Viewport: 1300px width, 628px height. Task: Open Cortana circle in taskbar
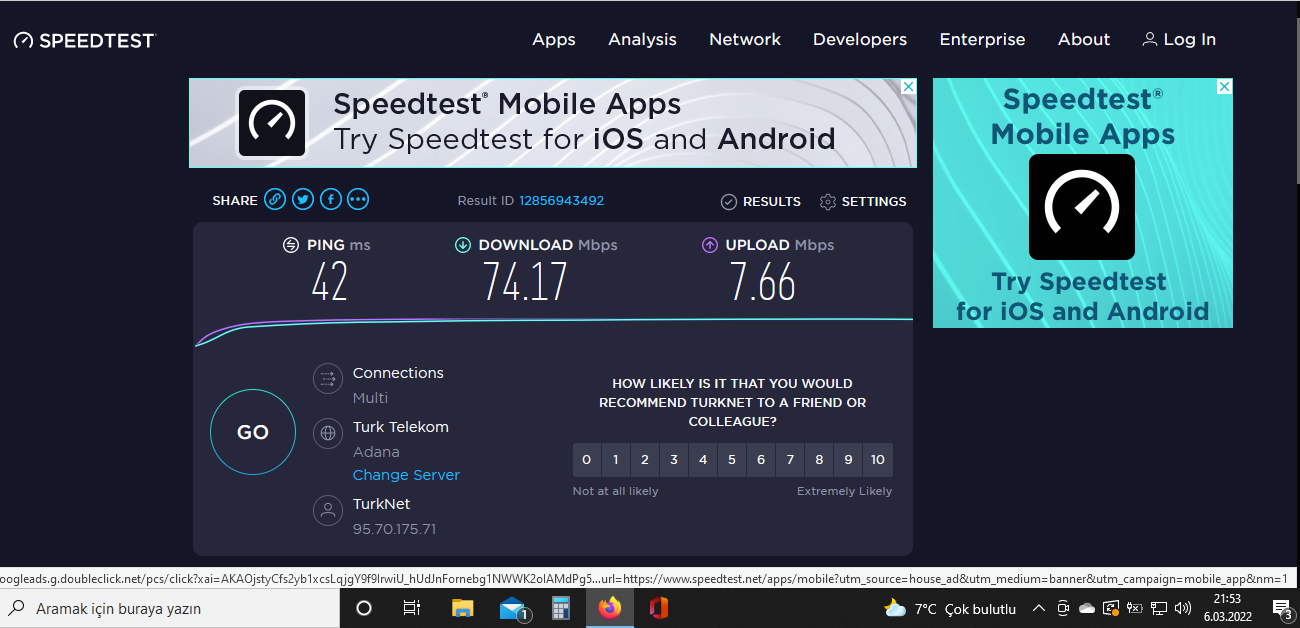coord(364,608)
